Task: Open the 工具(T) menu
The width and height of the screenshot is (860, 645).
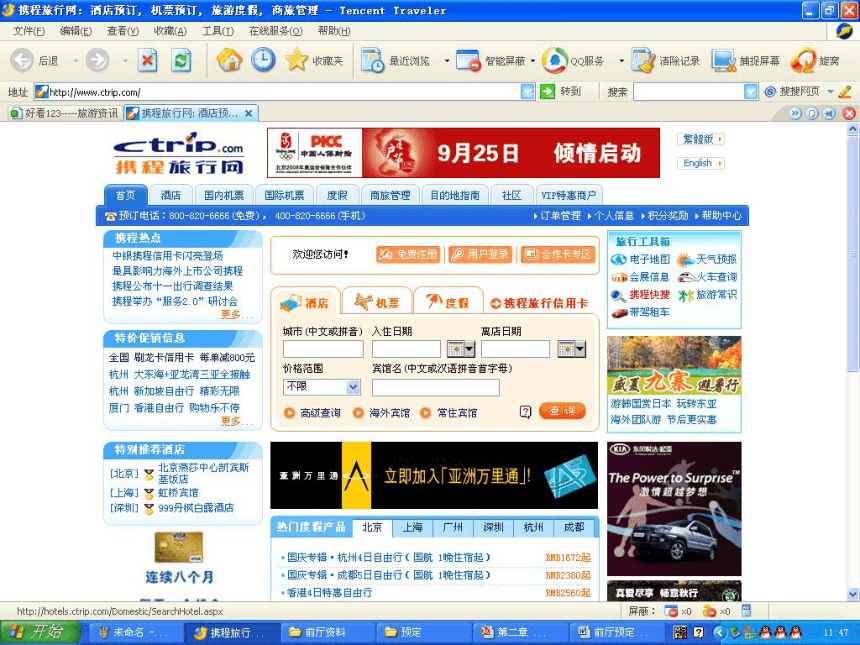Action: pyautogui.click(x=218, y=31)
